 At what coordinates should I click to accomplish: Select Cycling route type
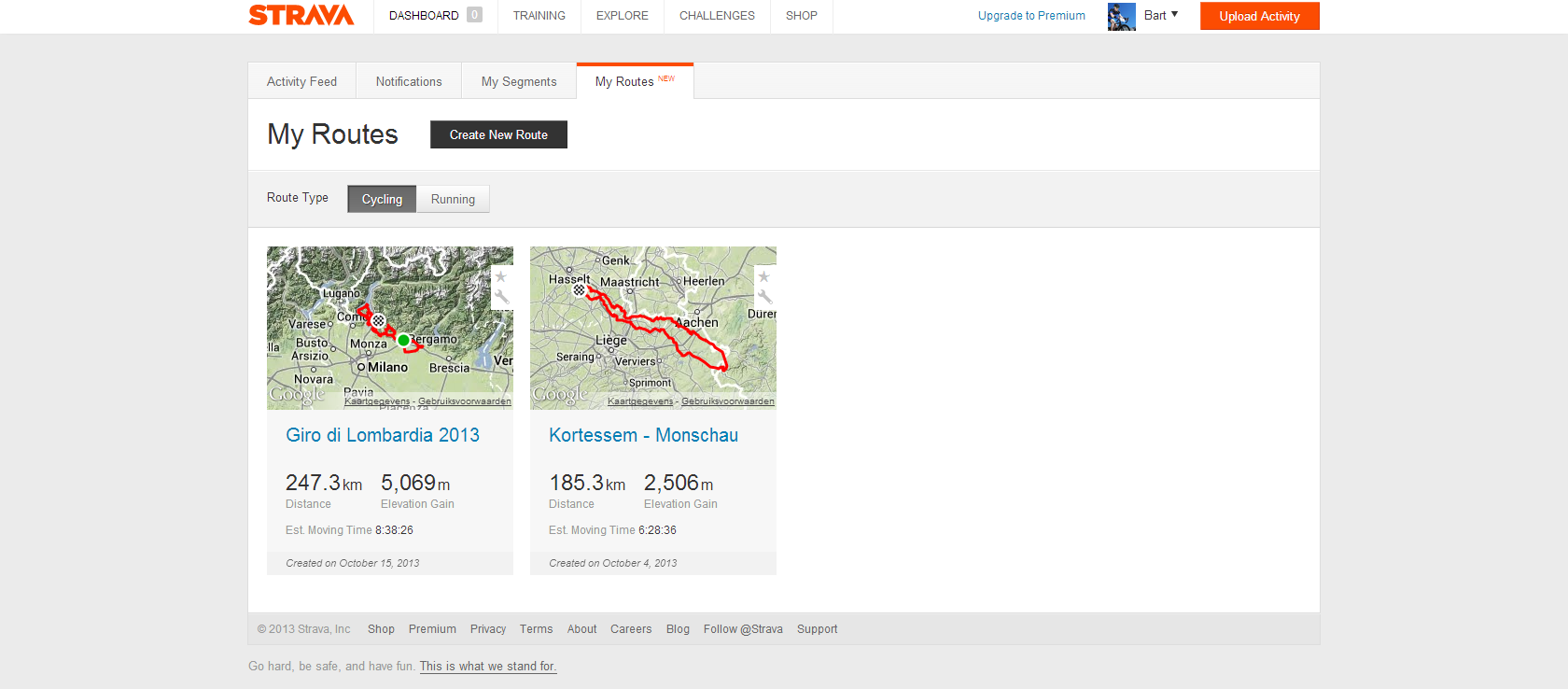(382, 199)
